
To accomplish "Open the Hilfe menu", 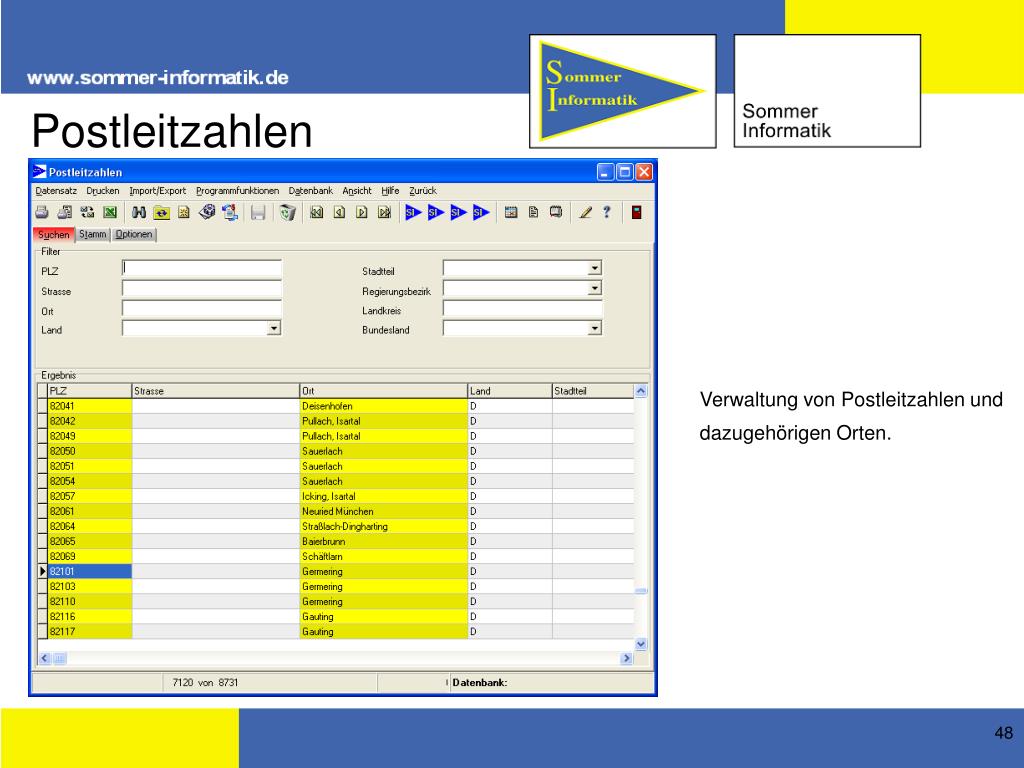I will 391,191.
